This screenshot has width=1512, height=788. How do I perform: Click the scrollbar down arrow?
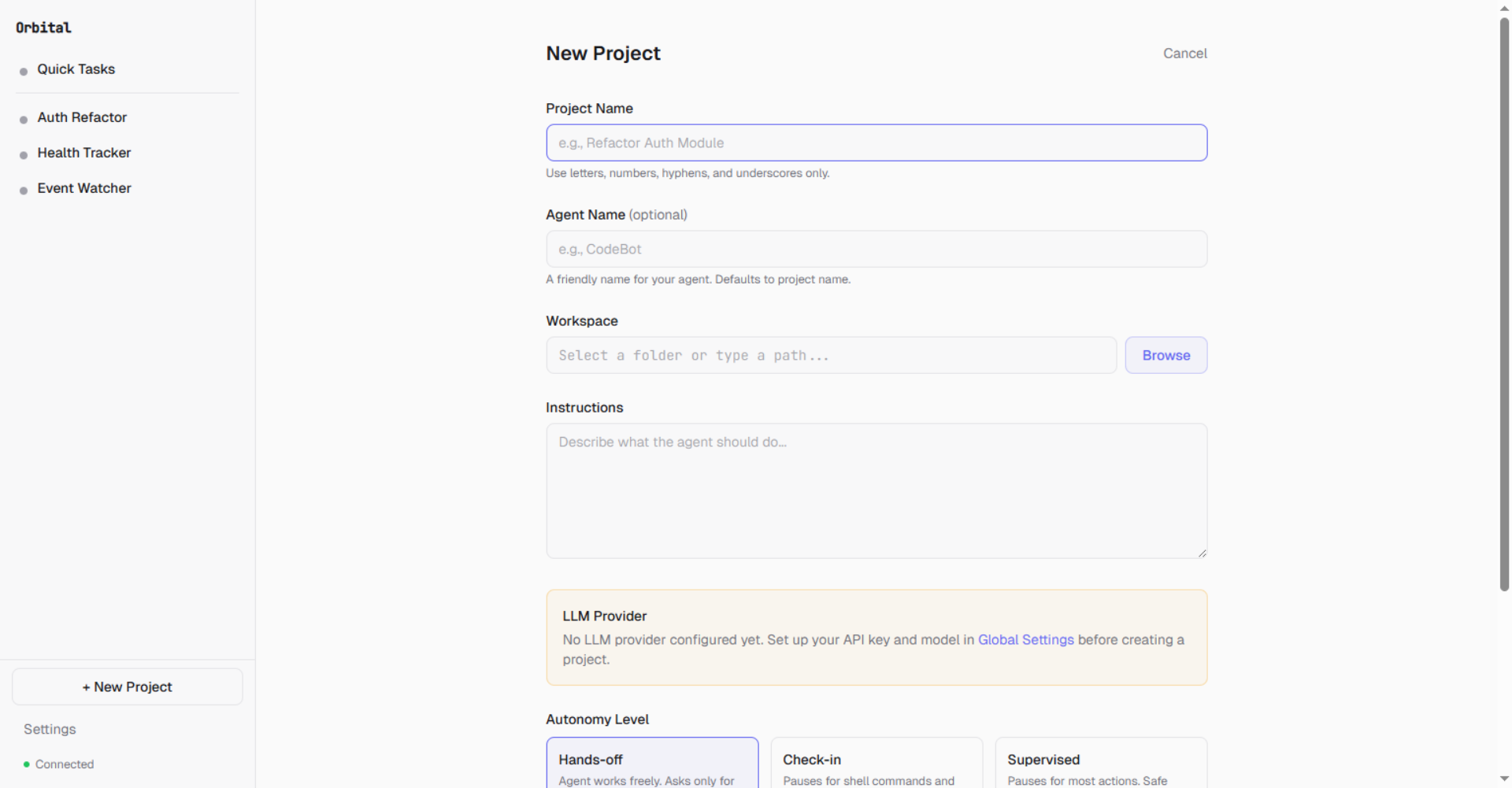[1503, 780]
